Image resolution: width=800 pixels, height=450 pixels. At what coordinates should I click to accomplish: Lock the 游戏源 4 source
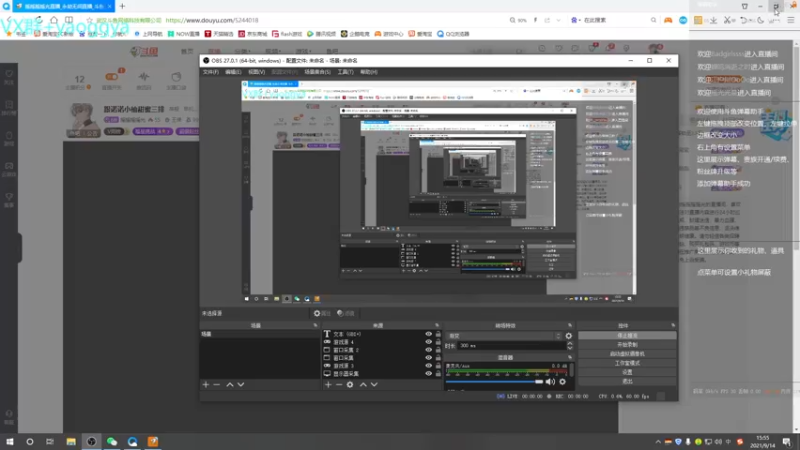(438, 342)
